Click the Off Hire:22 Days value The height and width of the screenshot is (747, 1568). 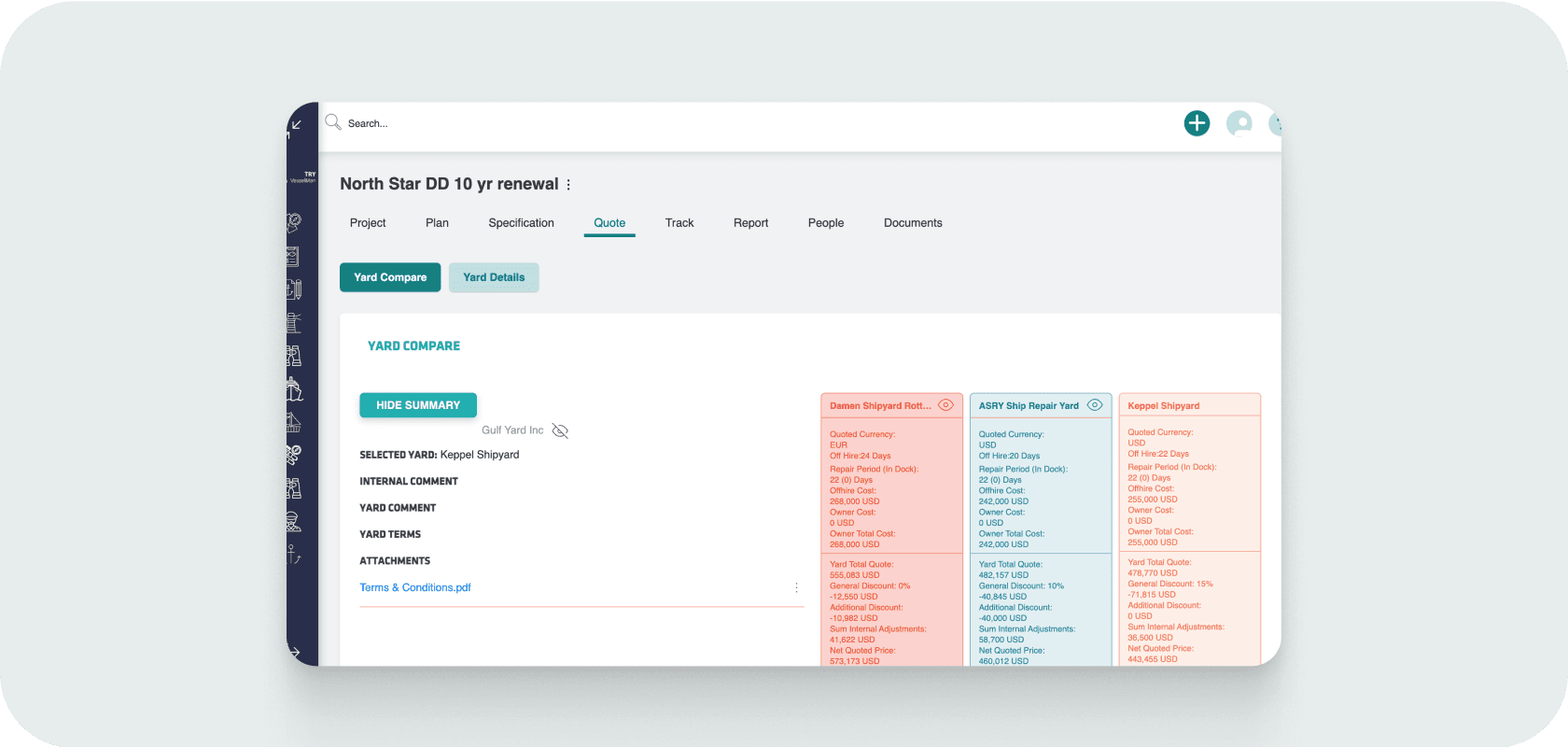(1158, 454)
